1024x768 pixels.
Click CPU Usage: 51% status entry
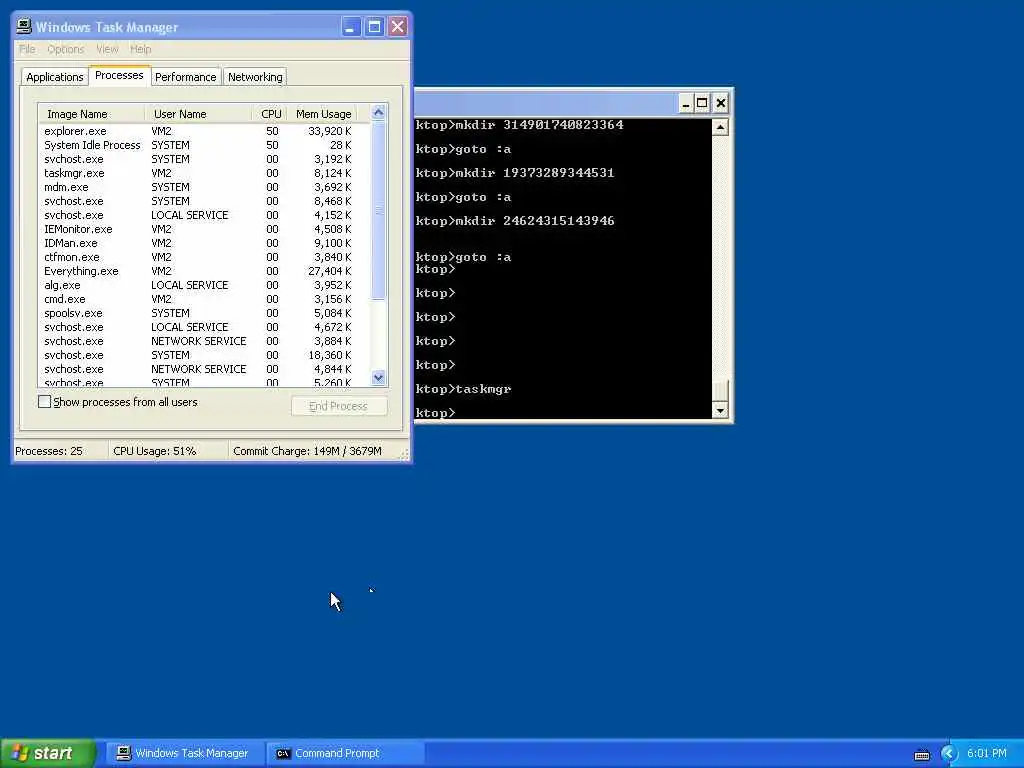[x=155, y=451]
